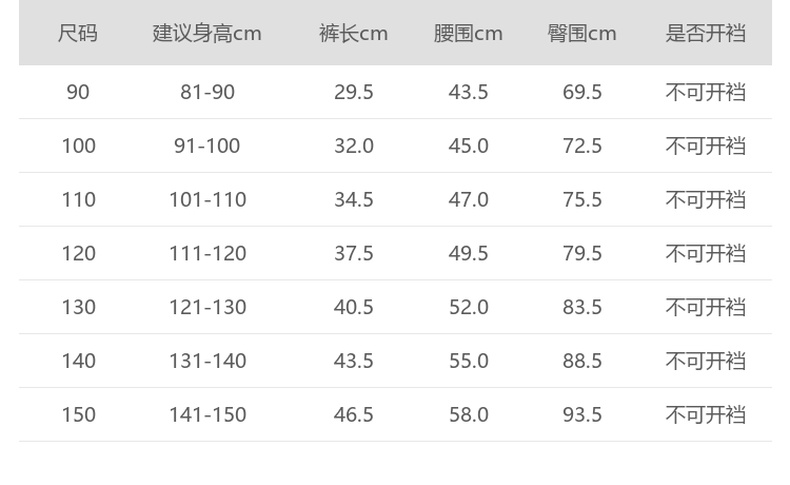Viewport: 790px width, 485px height.
Task: Select the 83.5 hip value cell
Action: tap(582, 307)
